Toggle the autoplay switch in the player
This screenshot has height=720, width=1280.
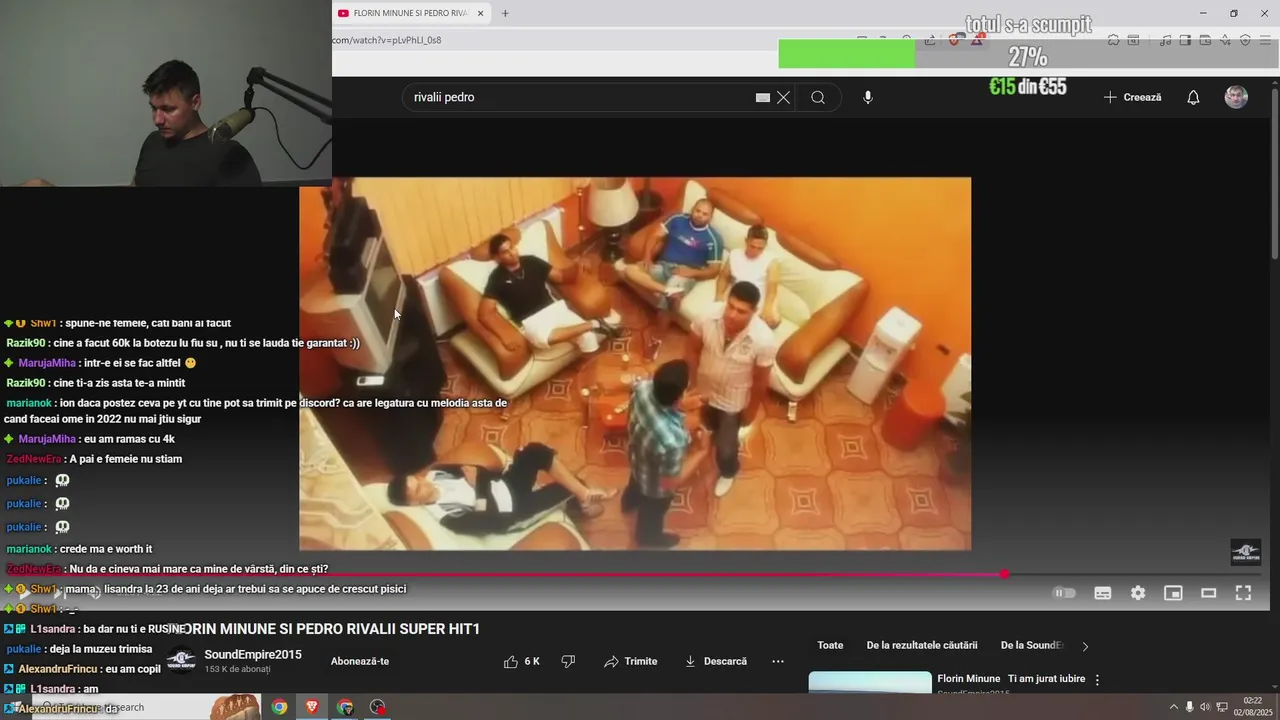[x=1065, y=593]
